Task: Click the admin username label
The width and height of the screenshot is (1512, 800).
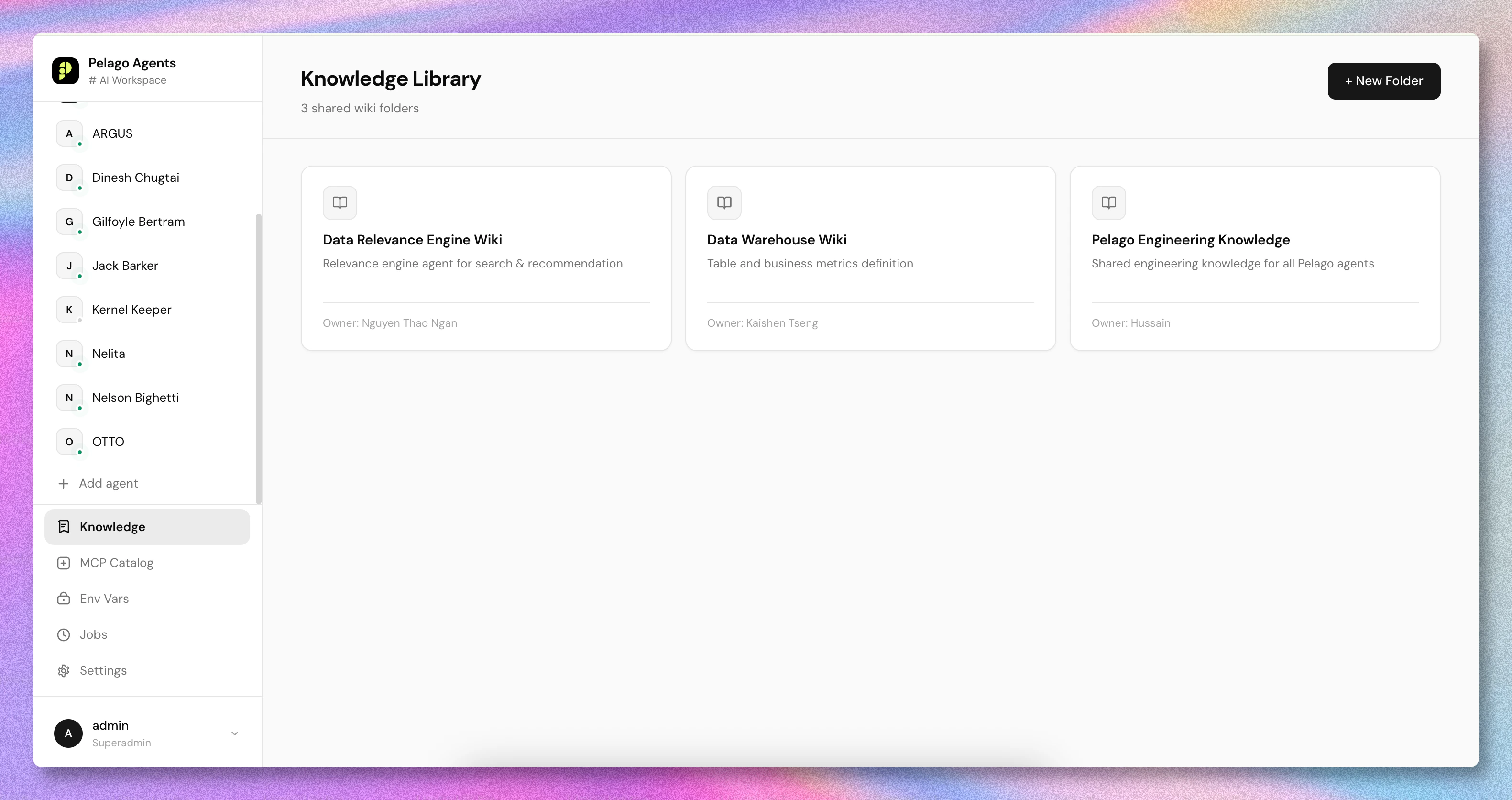Action: pos(110,725)
